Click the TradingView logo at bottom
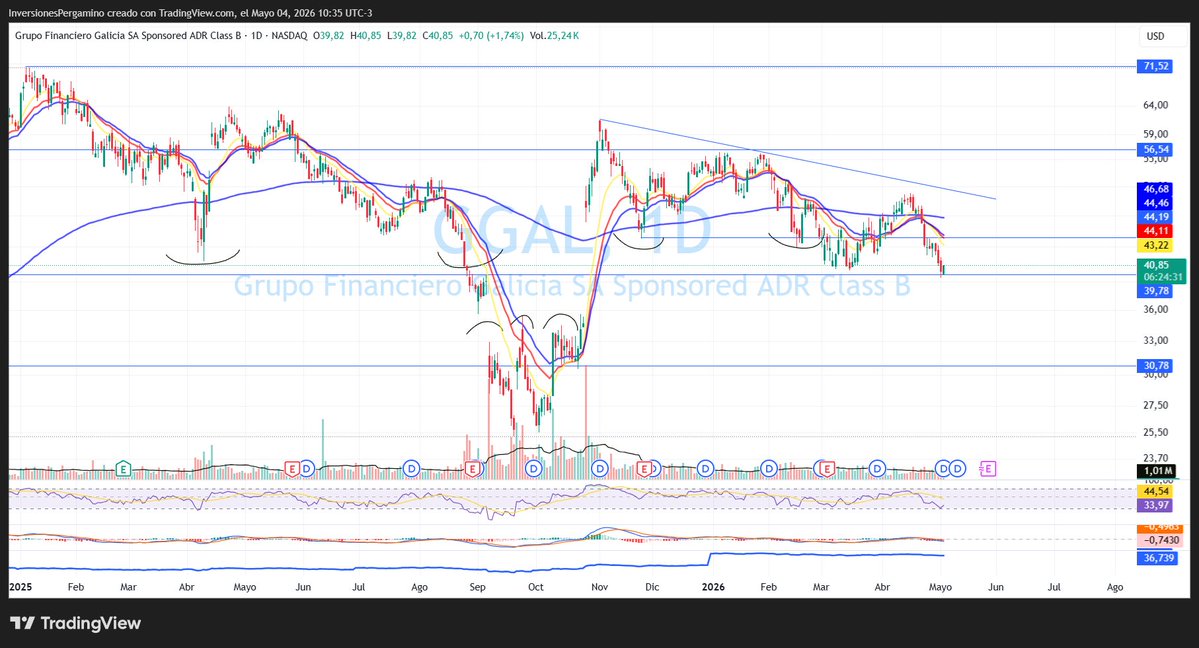The image size is (1199, 648). coord(76,624)
